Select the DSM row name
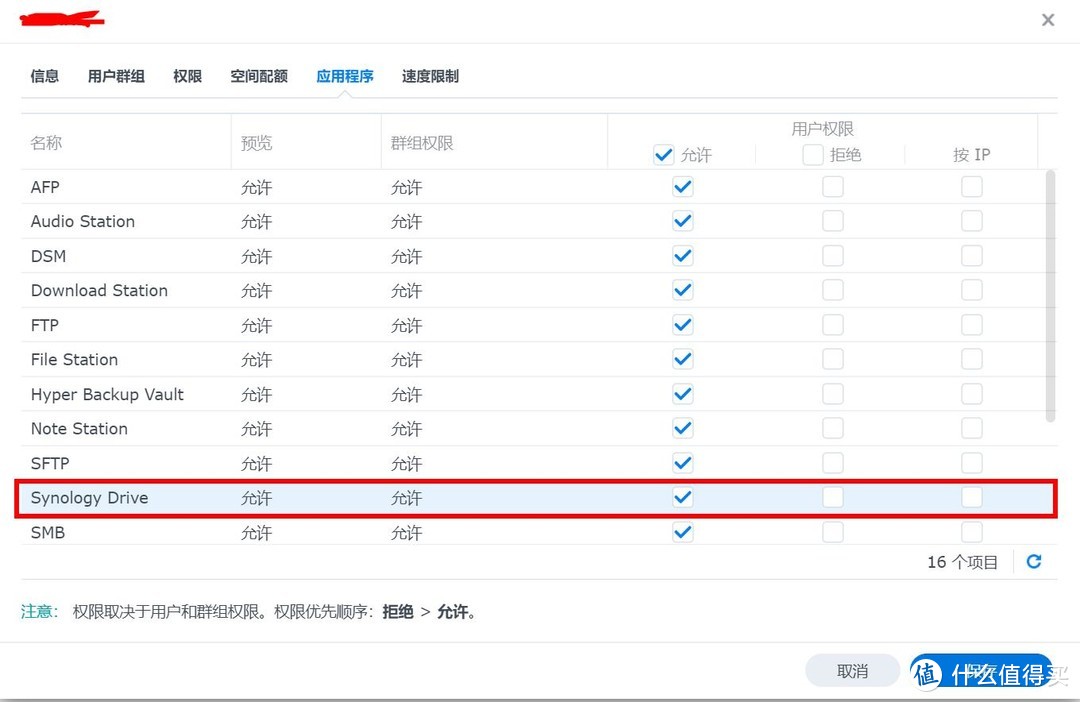The width and height of the screenshot is (1080, 702). (x=48, y=256)
